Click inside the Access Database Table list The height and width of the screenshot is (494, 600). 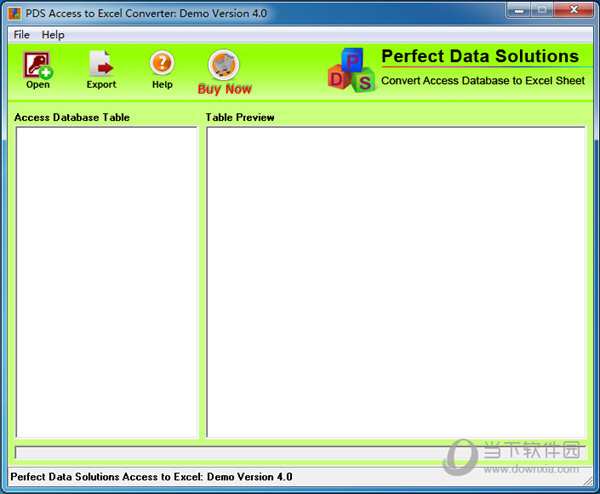click(107, 282)
